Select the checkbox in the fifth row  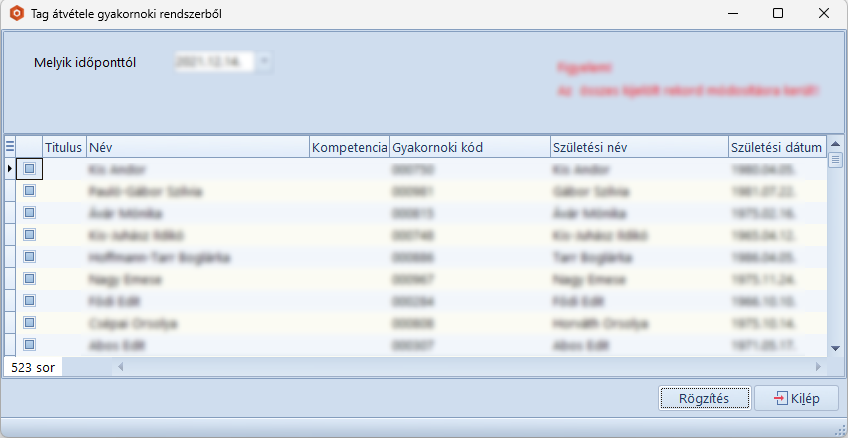(30, 257)
